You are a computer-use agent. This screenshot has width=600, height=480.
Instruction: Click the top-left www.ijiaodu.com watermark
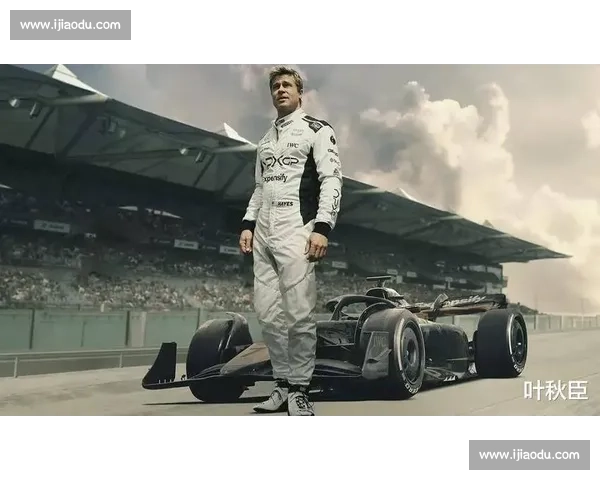tap(71, 24)
